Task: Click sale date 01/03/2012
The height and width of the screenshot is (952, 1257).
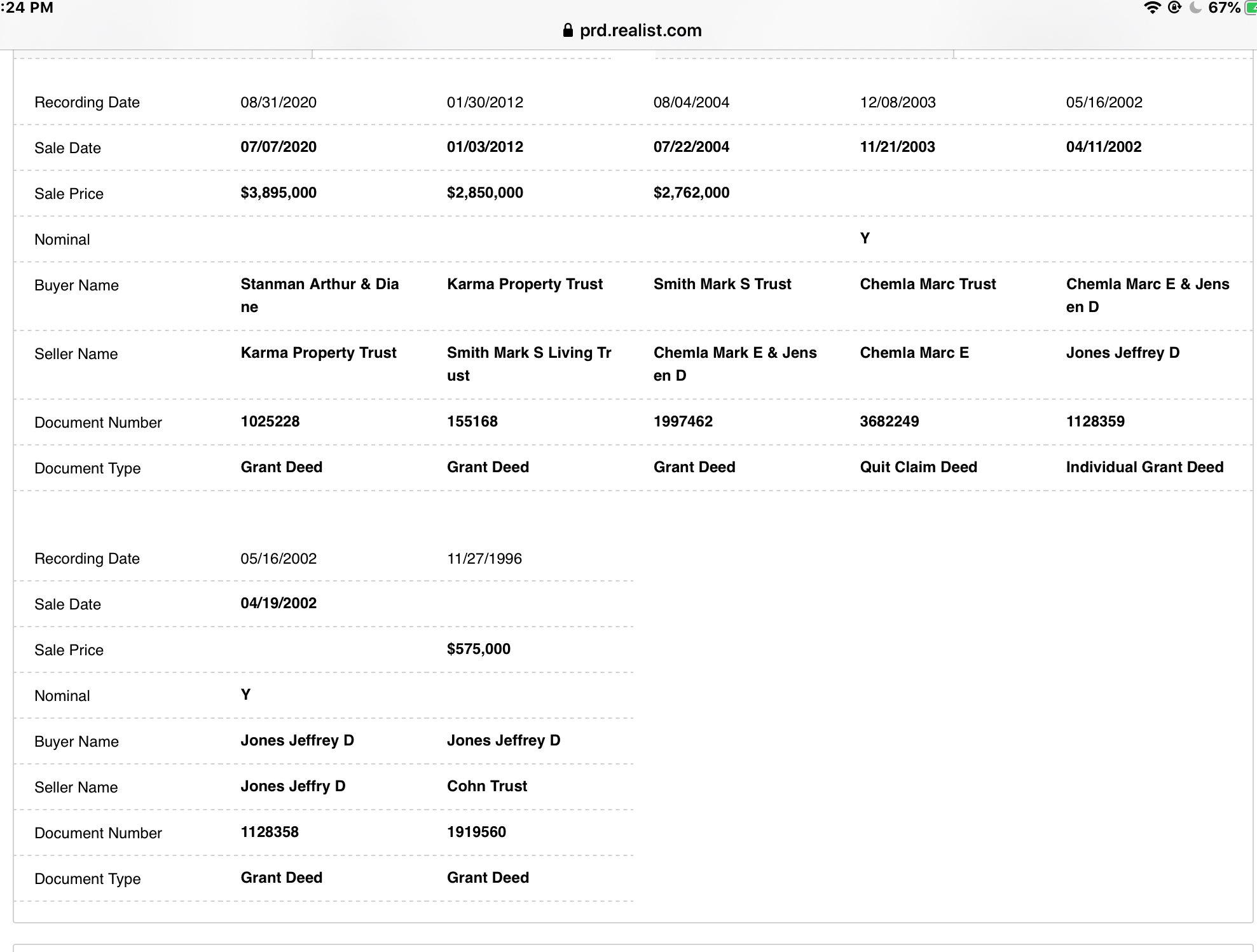Action: (485, 147)
